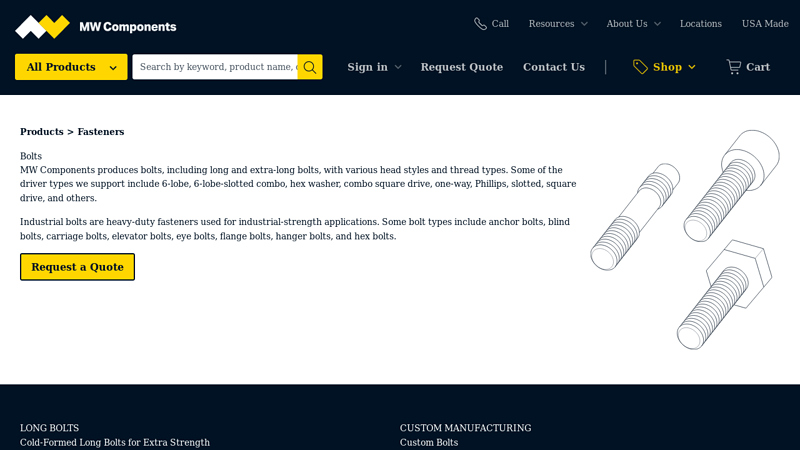Viewport: 800px width, 450px height.
Task: Click the MW Components logo
Action: click(95, 27)
